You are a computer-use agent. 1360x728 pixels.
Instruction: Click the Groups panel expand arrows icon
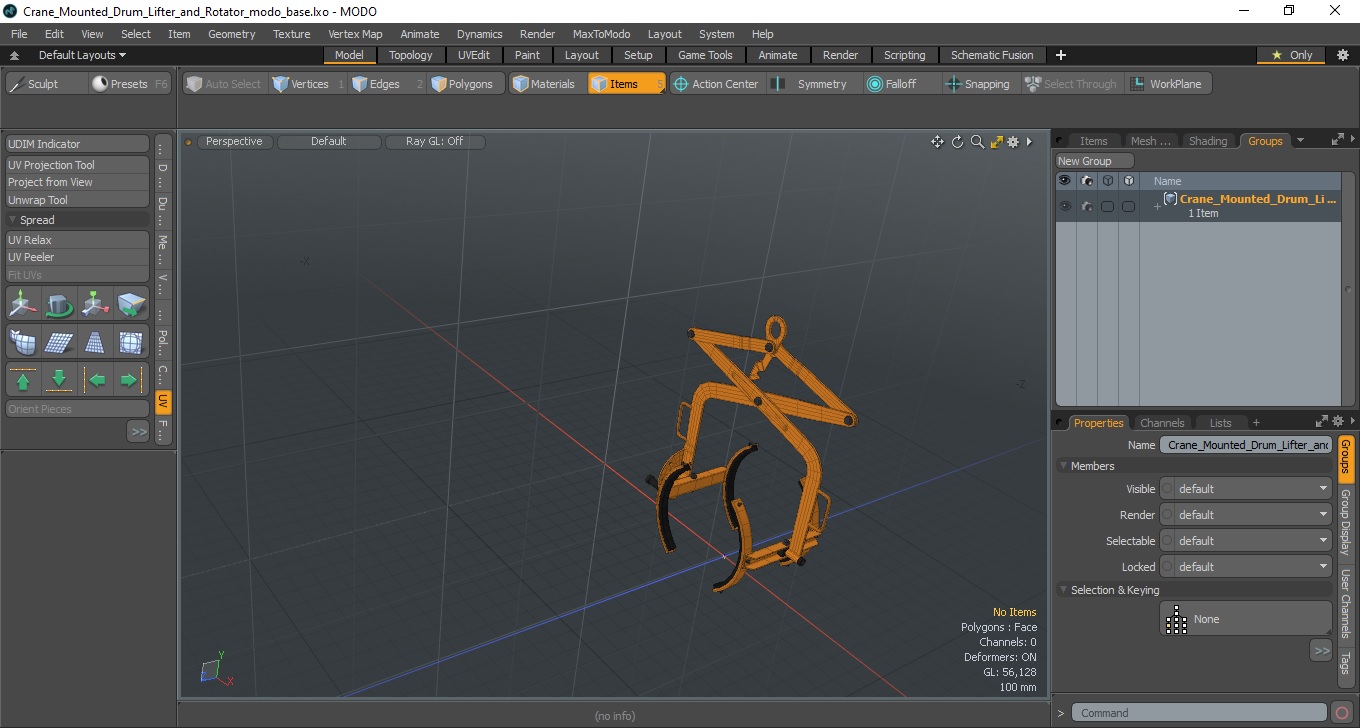[1337, 141]
